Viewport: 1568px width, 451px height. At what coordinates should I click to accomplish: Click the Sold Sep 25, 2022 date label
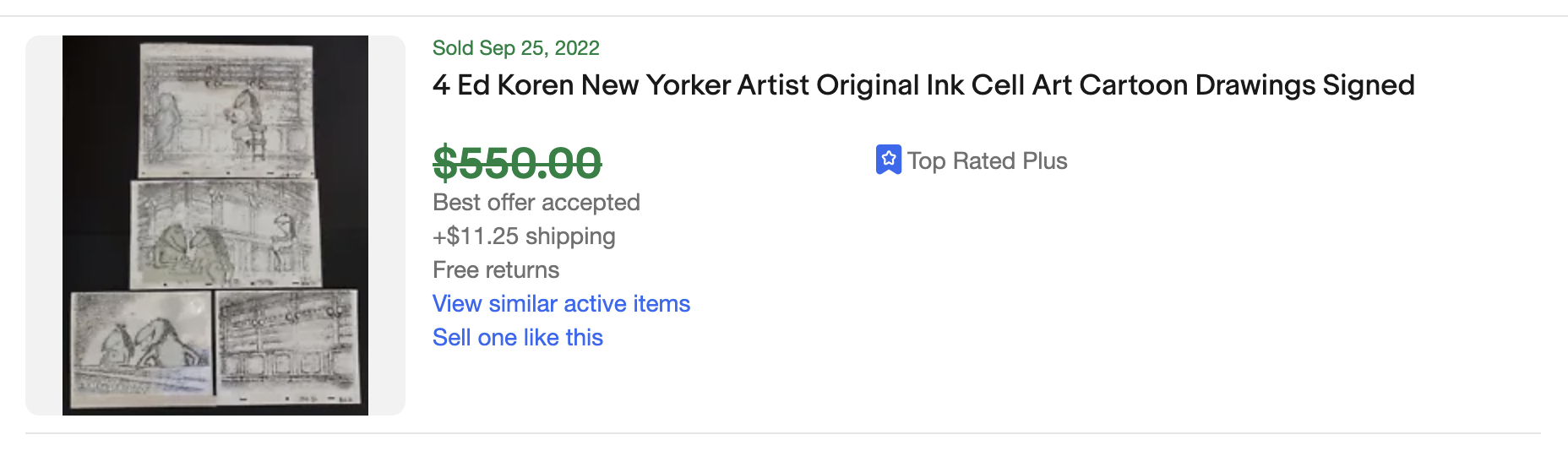point(515,48)
